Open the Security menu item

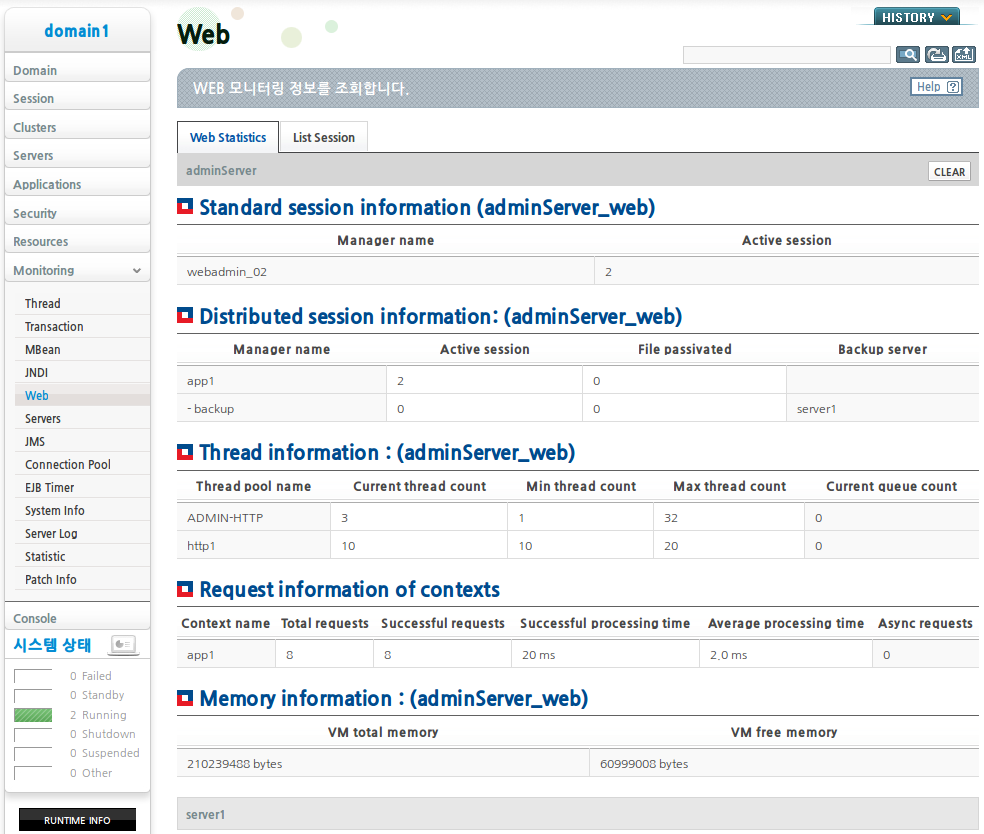click(x=77, y=213)
